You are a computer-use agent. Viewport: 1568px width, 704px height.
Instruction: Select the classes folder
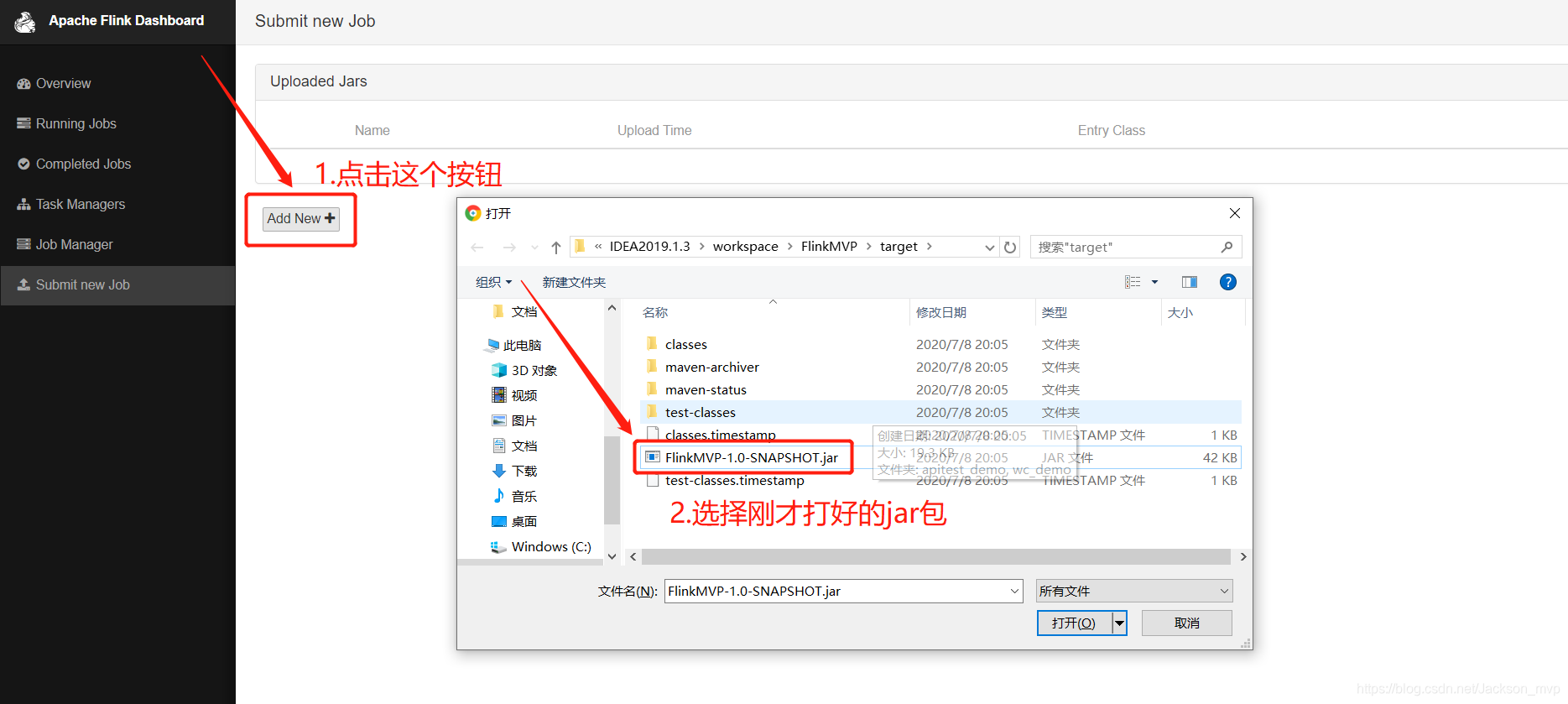pos(686,344)
